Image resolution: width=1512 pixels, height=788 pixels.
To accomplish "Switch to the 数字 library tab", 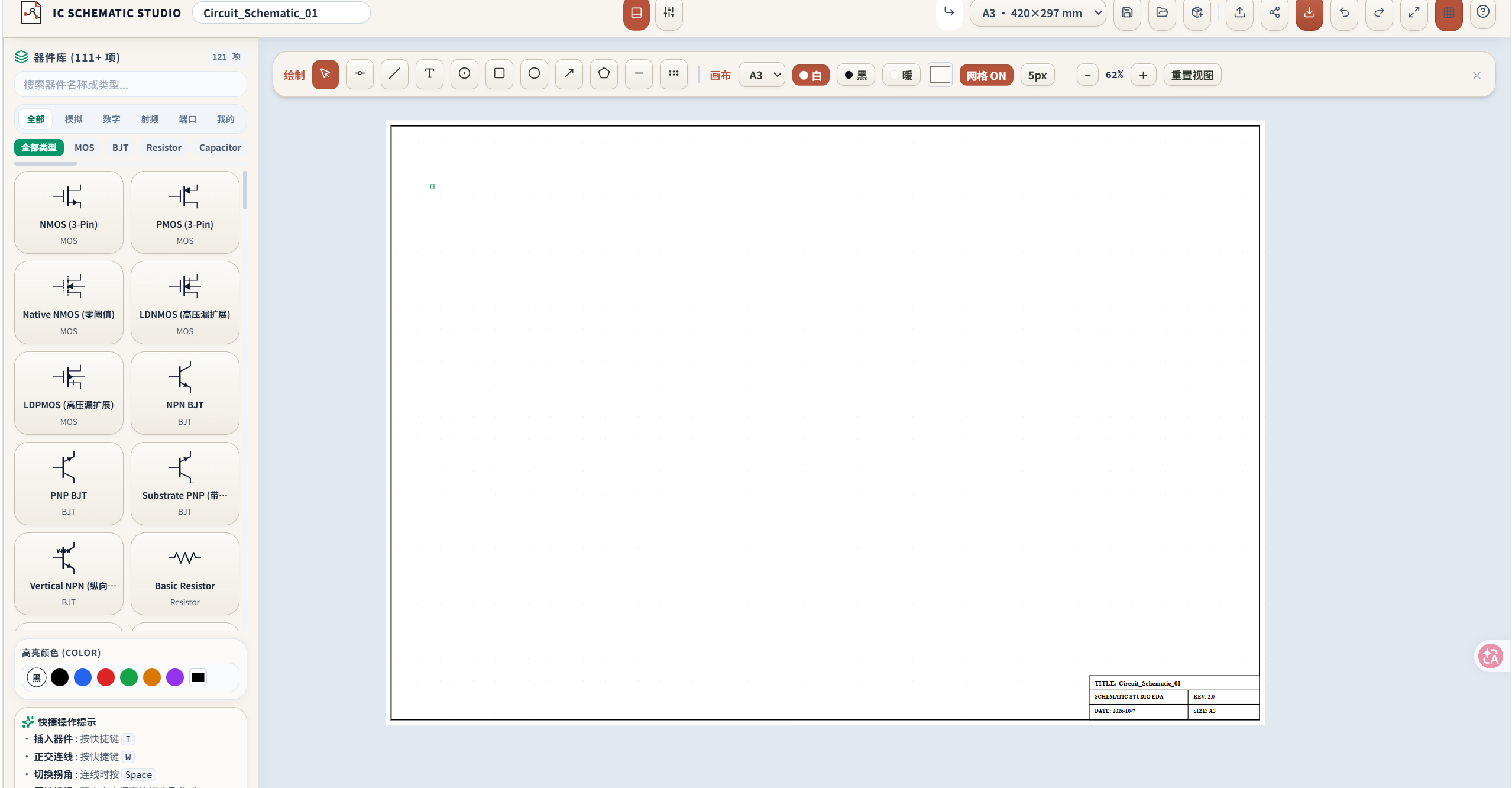I will coord(111,119).
